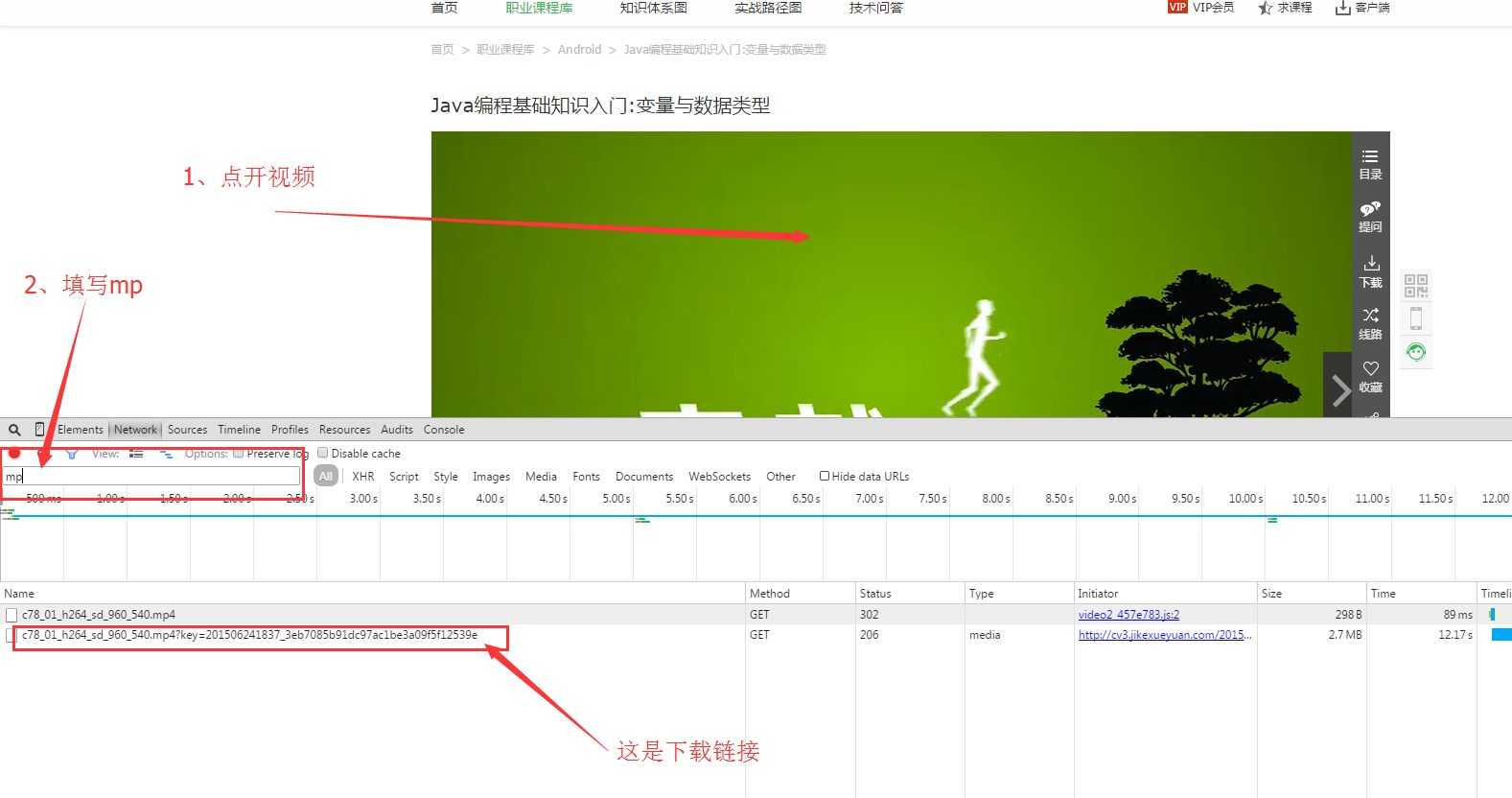Enable the Preserve log checkbox
This screenshot has height=798, width=1512.
pyautogui.click(x=239, y=454)
